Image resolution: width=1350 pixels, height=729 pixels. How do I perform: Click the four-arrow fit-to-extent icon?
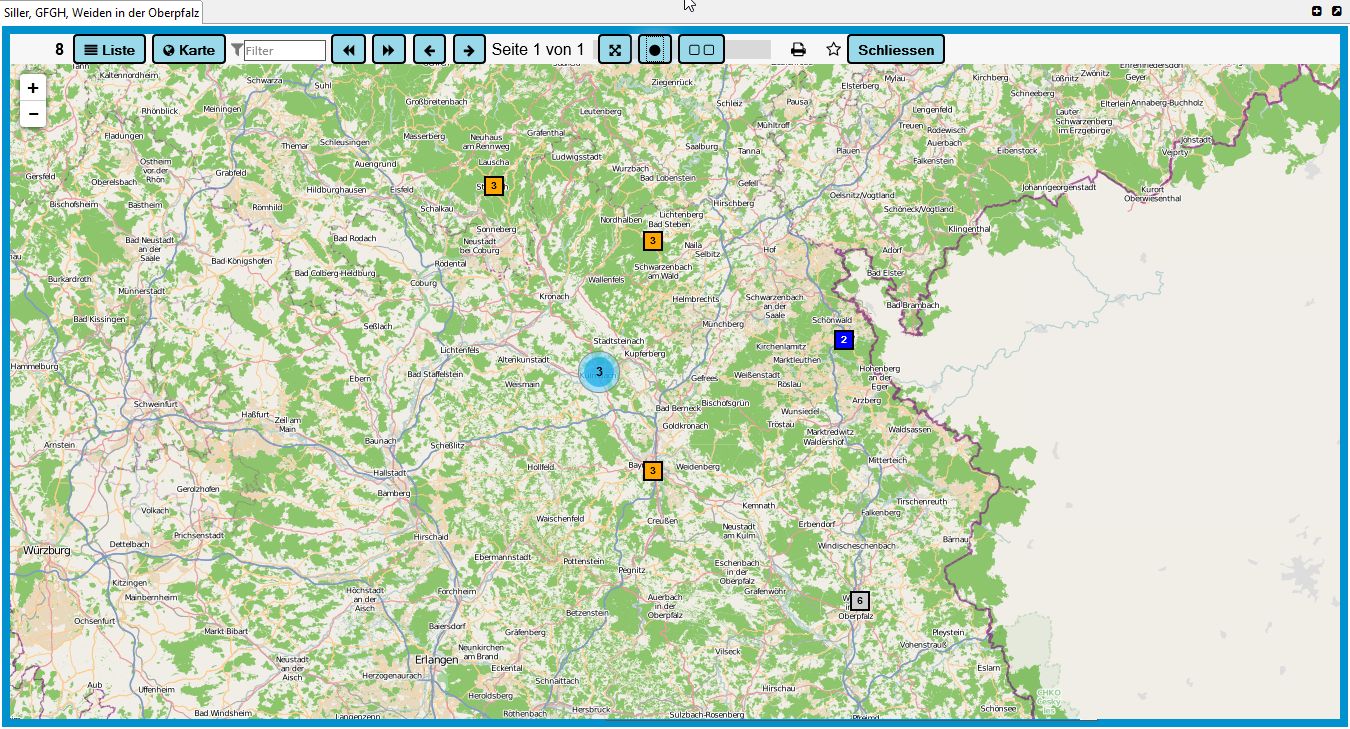(615, 50)
